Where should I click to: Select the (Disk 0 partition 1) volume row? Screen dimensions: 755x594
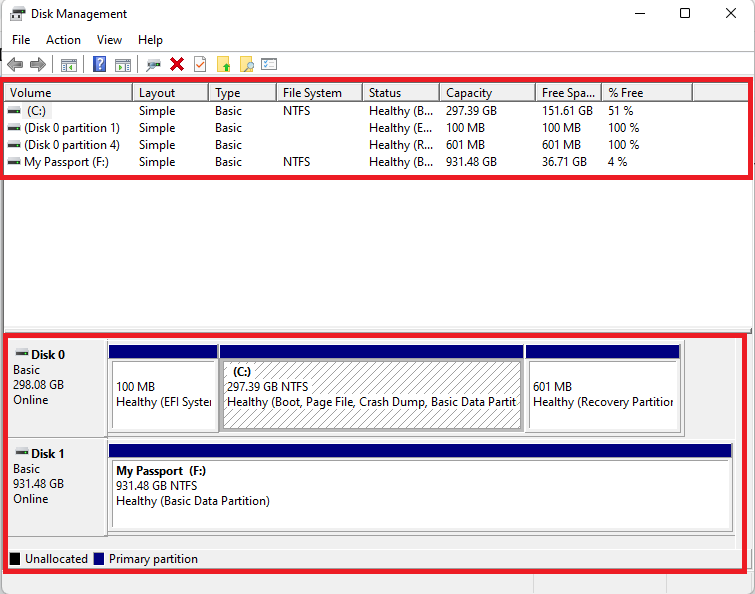pos(376,128)
